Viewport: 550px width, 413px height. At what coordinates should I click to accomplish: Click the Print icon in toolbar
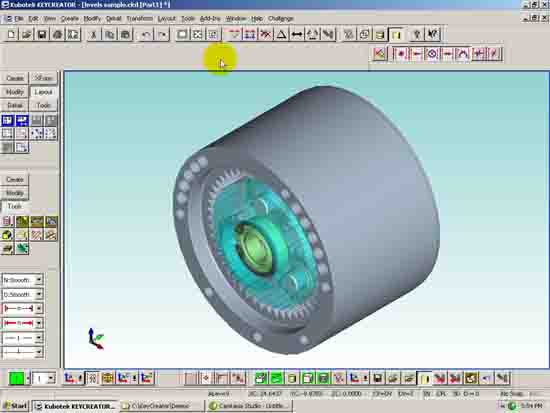pyautogui.click(x=58, y=34)
